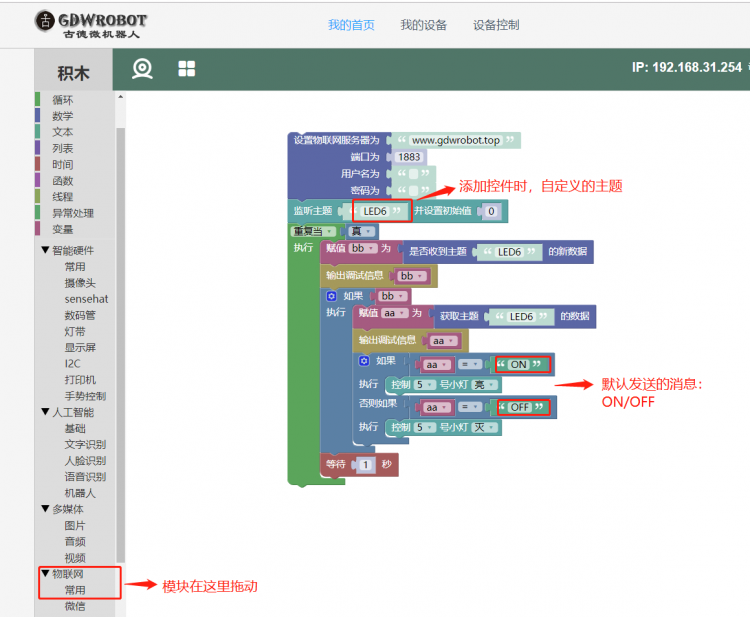The height and width of the screenshot is (617, 750).
Task: Select the I2C subcategory
Action: [72, 364]
